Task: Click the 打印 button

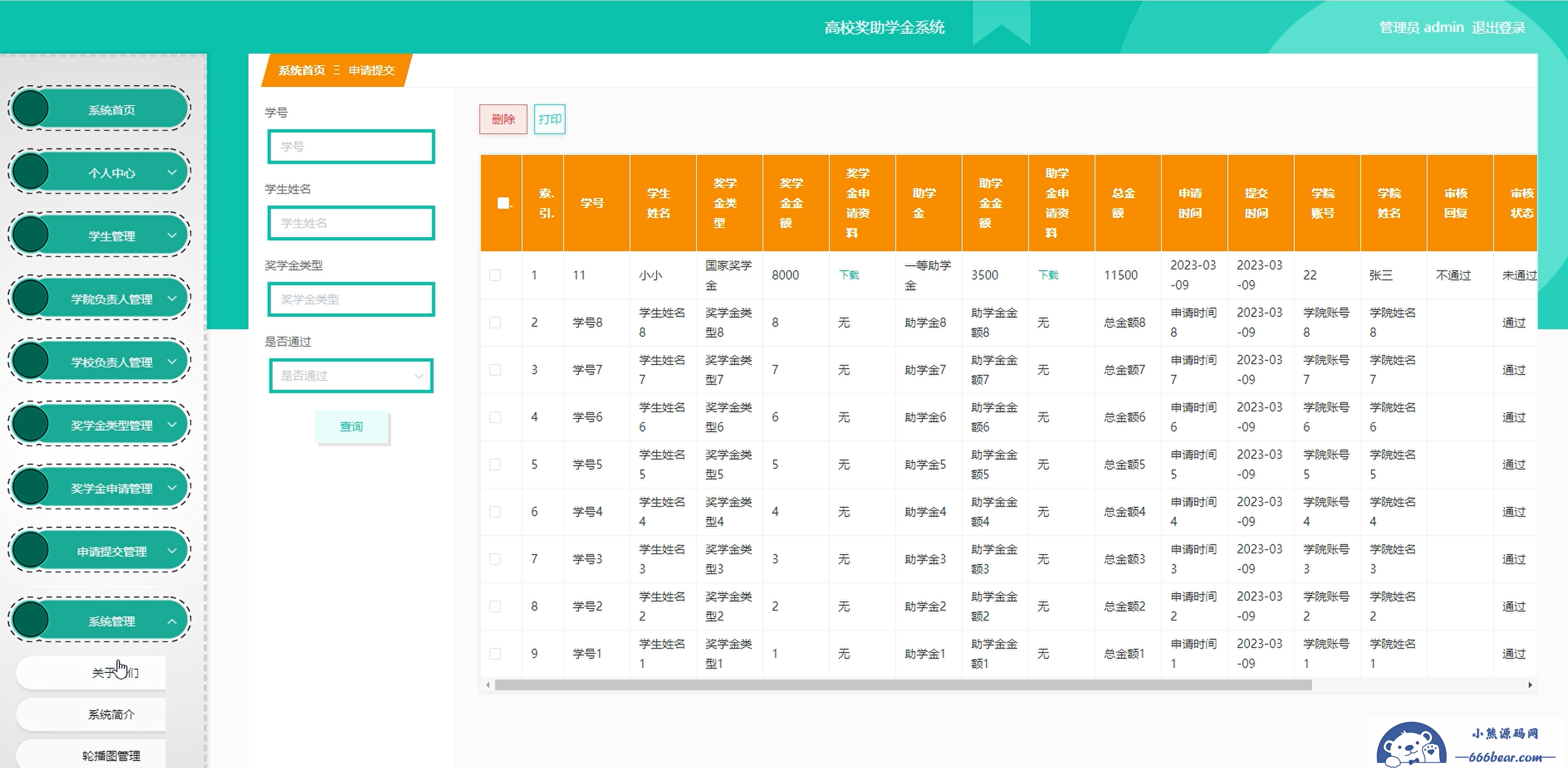Action: pos(550,119)
